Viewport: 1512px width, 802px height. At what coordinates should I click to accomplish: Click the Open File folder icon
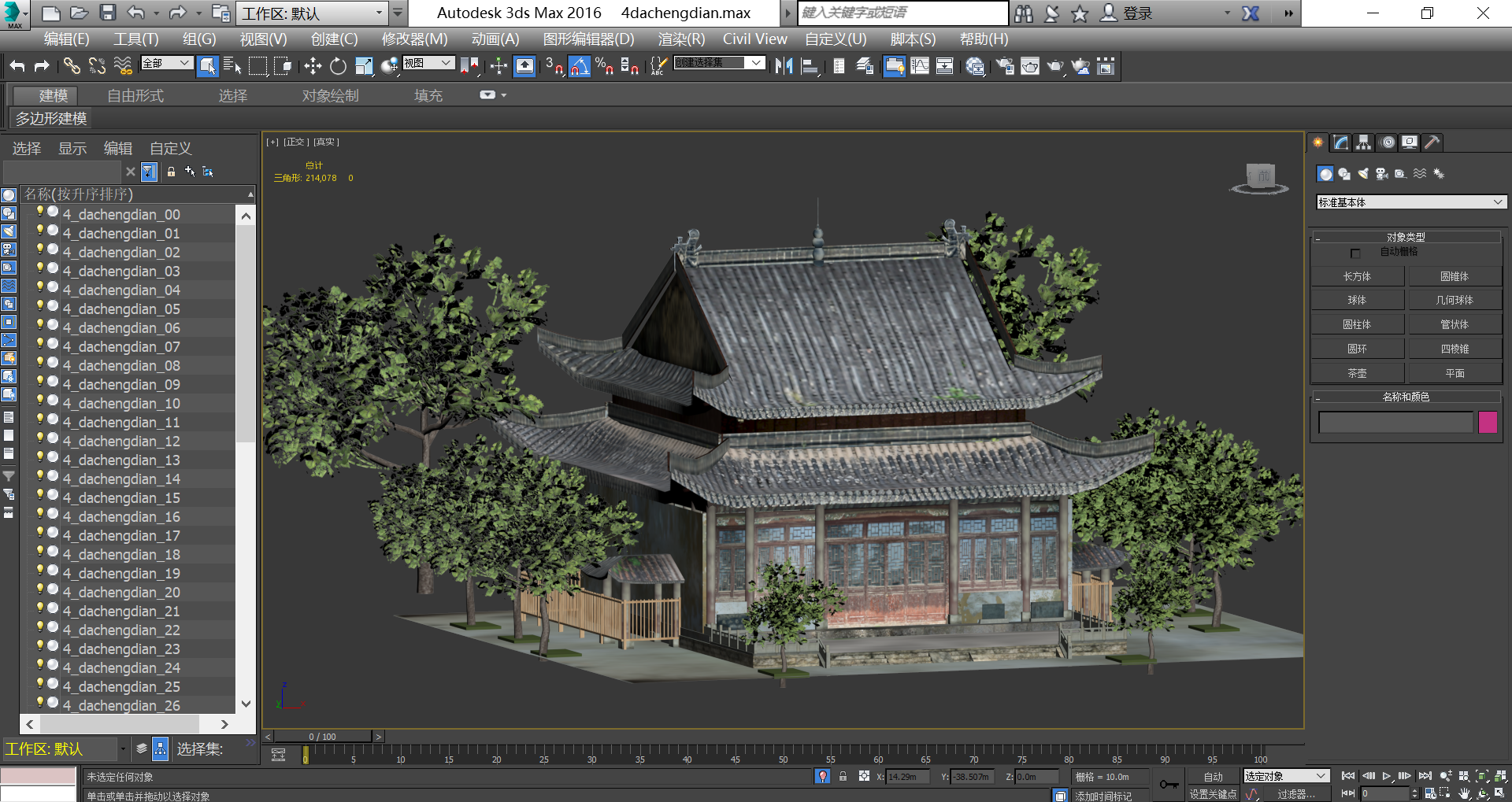point(79,13)
